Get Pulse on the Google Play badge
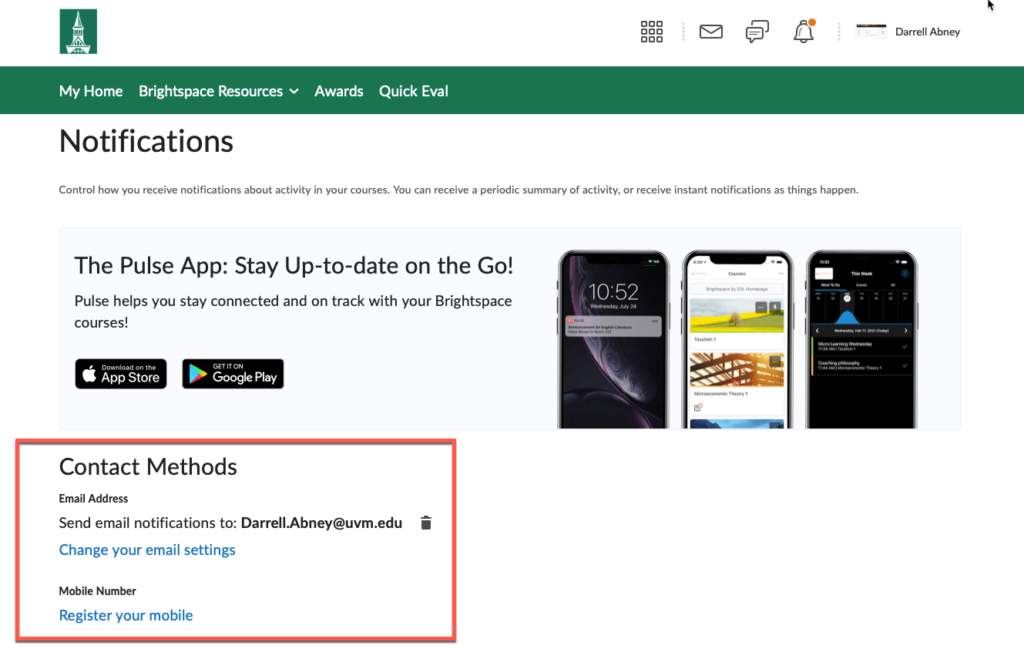The width and height of the screenshot is (1024, 649). tap(232, 373)
